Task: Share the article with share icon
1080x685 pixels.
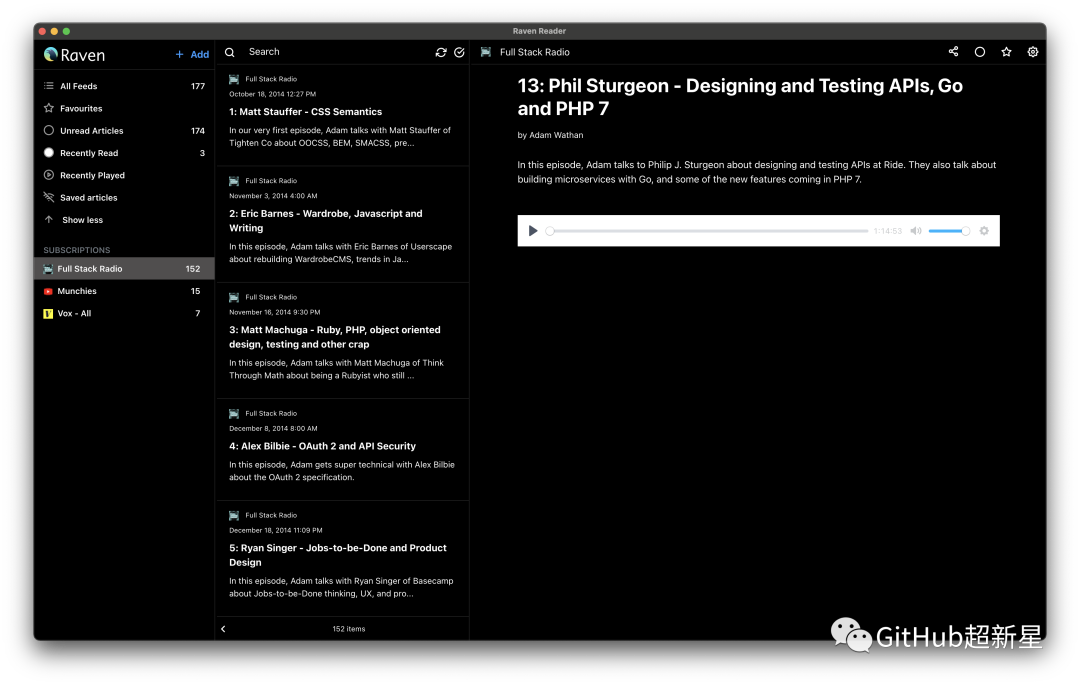Action: pyautogui.click(x=953, y=52)
